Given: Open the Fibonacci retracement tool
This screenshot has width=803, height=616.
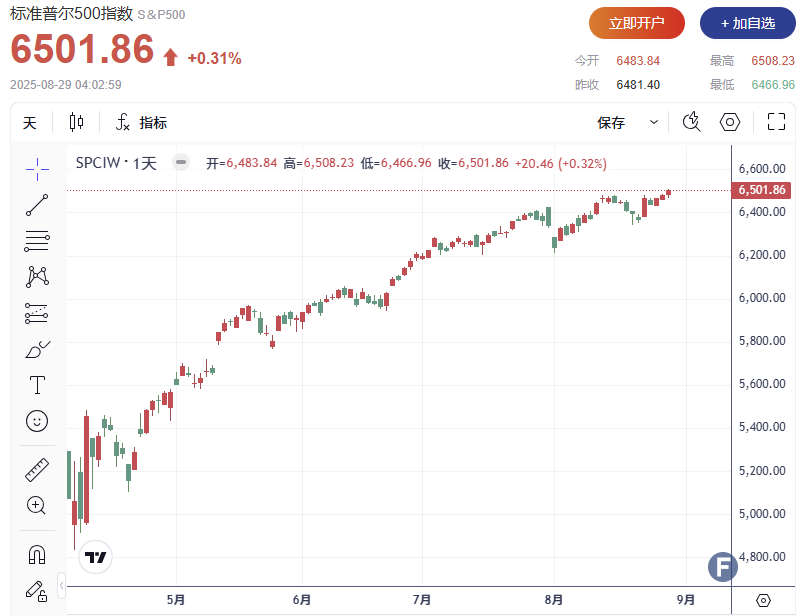Looking at the screenshot, I should 37,241.
